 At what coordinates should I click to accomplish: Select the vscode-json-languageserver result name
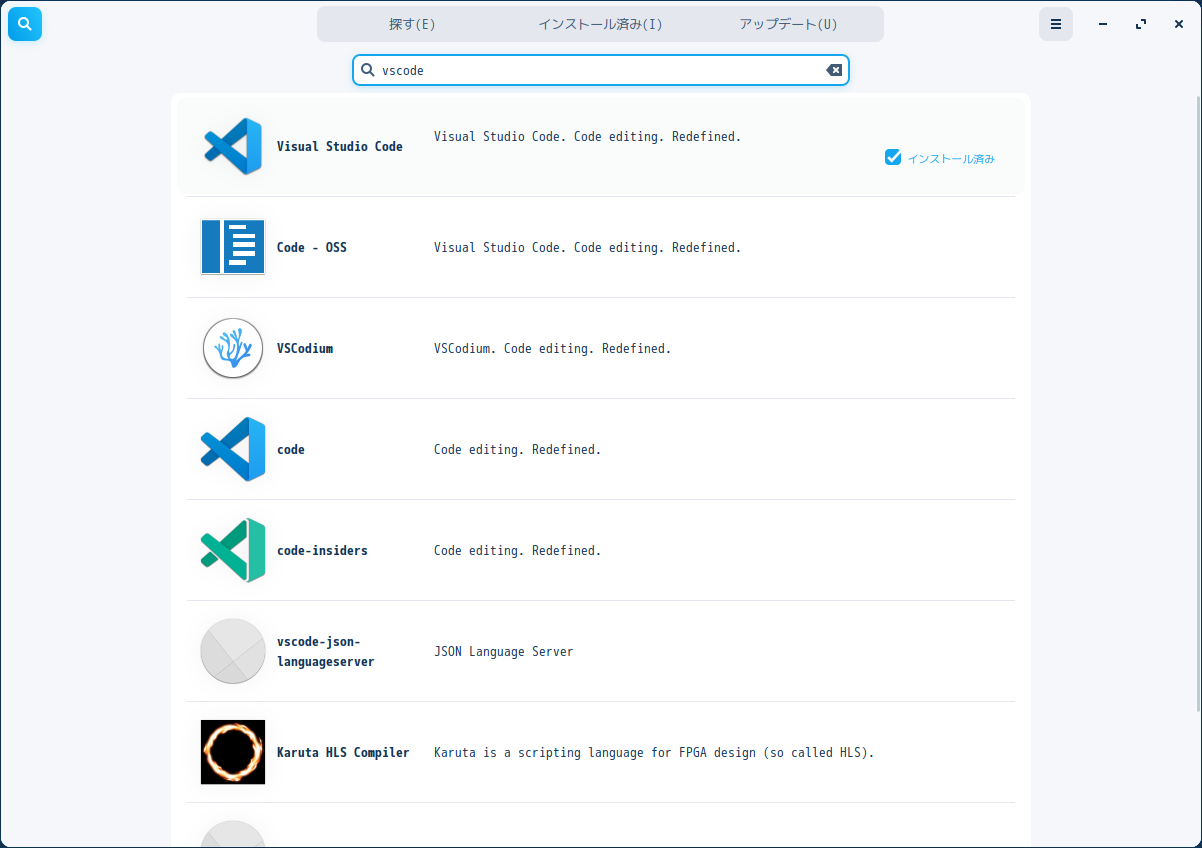click(x=325, y=651)
